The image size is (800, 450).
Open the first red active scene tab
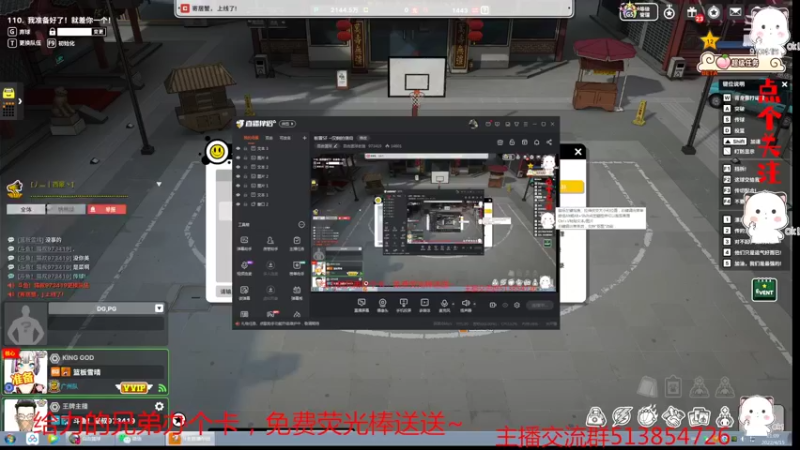(x=251, y=138)
